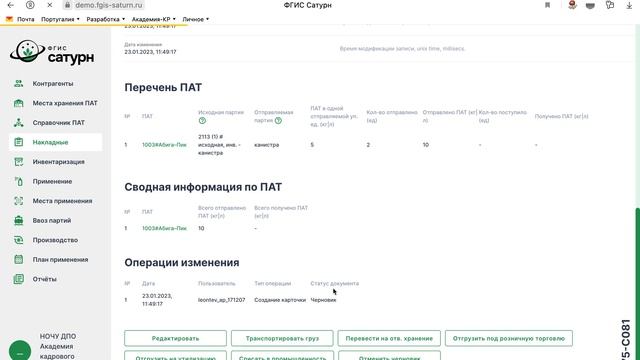Click Перевести на отв. хранение button
This screenshot has height=360, width=640.
(389, 338)
